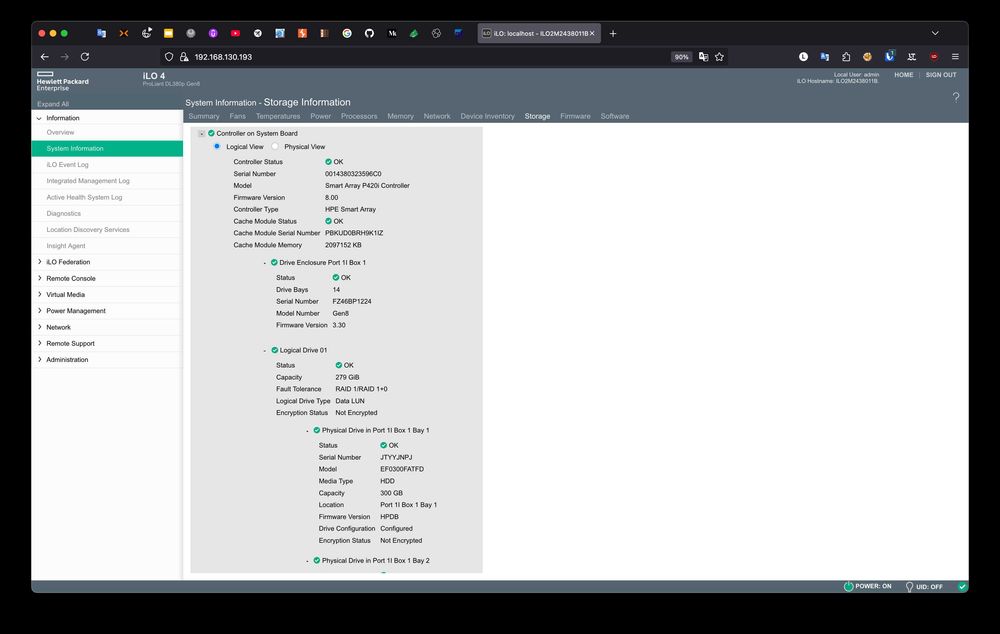1000x634 pixels.
Task: Bookmark this page with star icon
Action: tap(719, 57)
